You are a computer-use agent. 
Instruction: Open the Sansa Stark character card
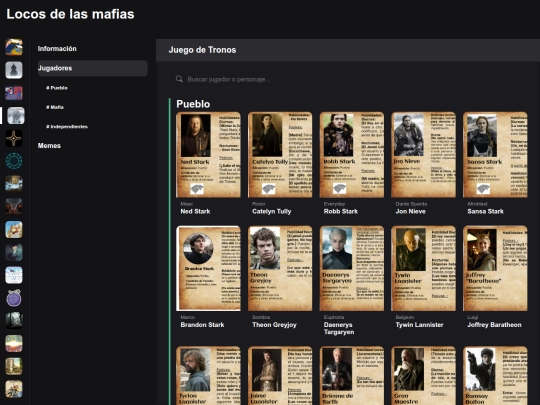495,155
